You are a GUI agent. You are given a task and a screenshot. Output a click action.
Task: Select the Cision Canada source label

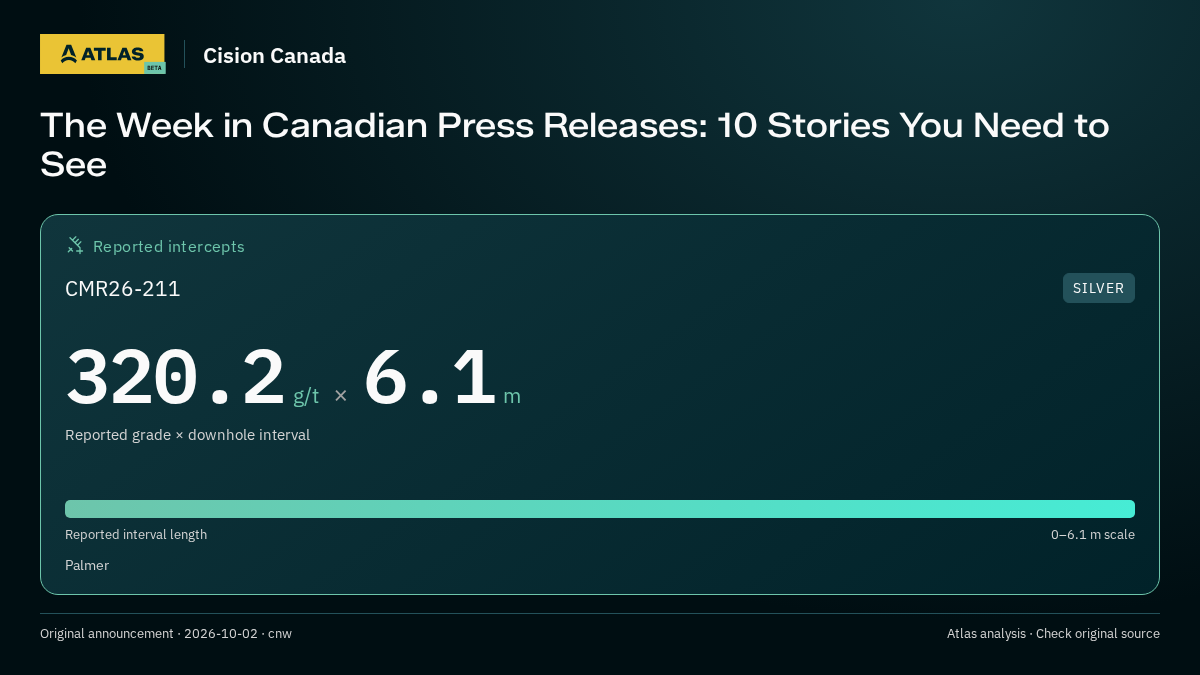tap(274, 56)
